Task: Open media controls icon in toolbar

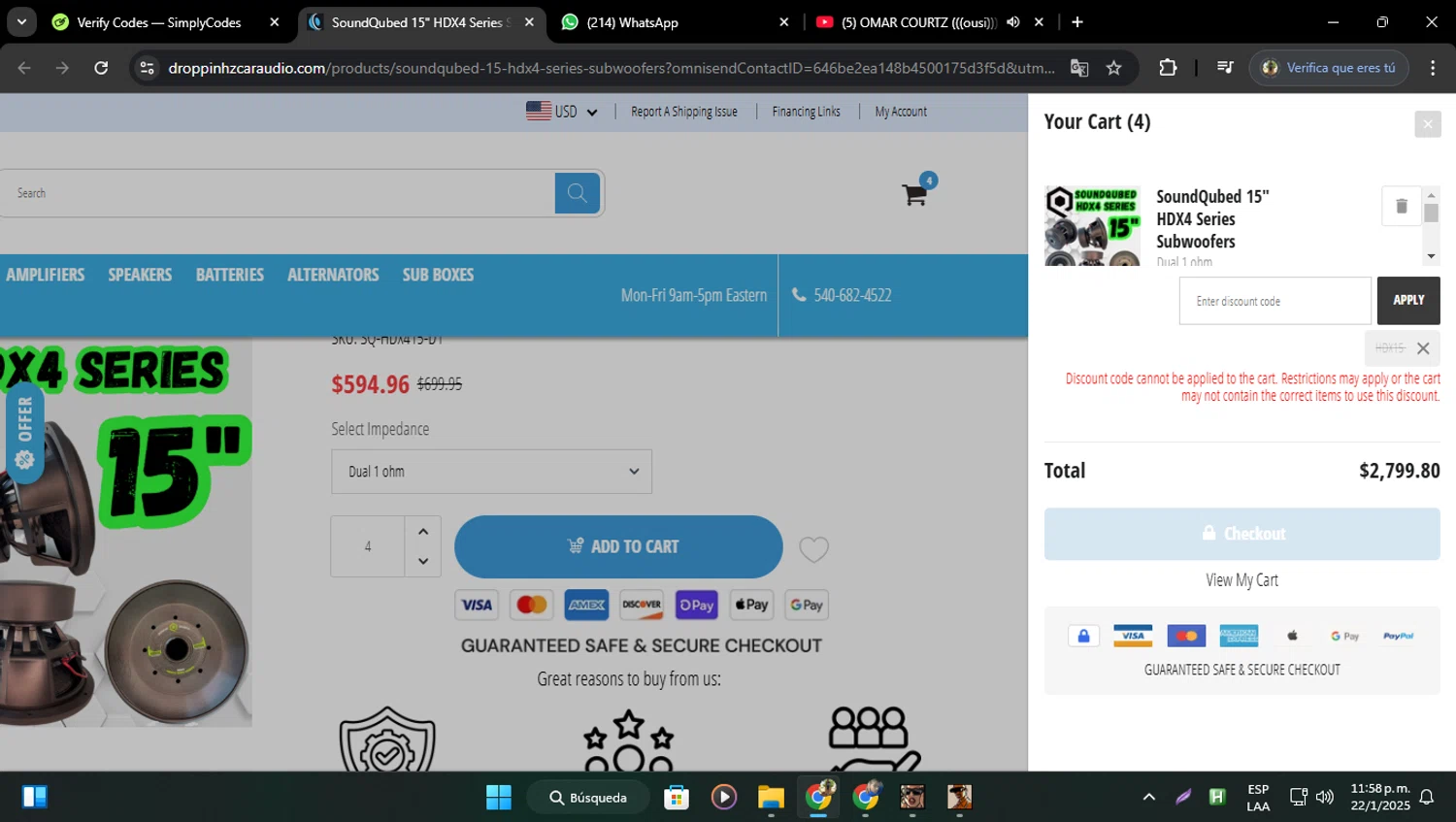Action: (x=1225, y=68)
